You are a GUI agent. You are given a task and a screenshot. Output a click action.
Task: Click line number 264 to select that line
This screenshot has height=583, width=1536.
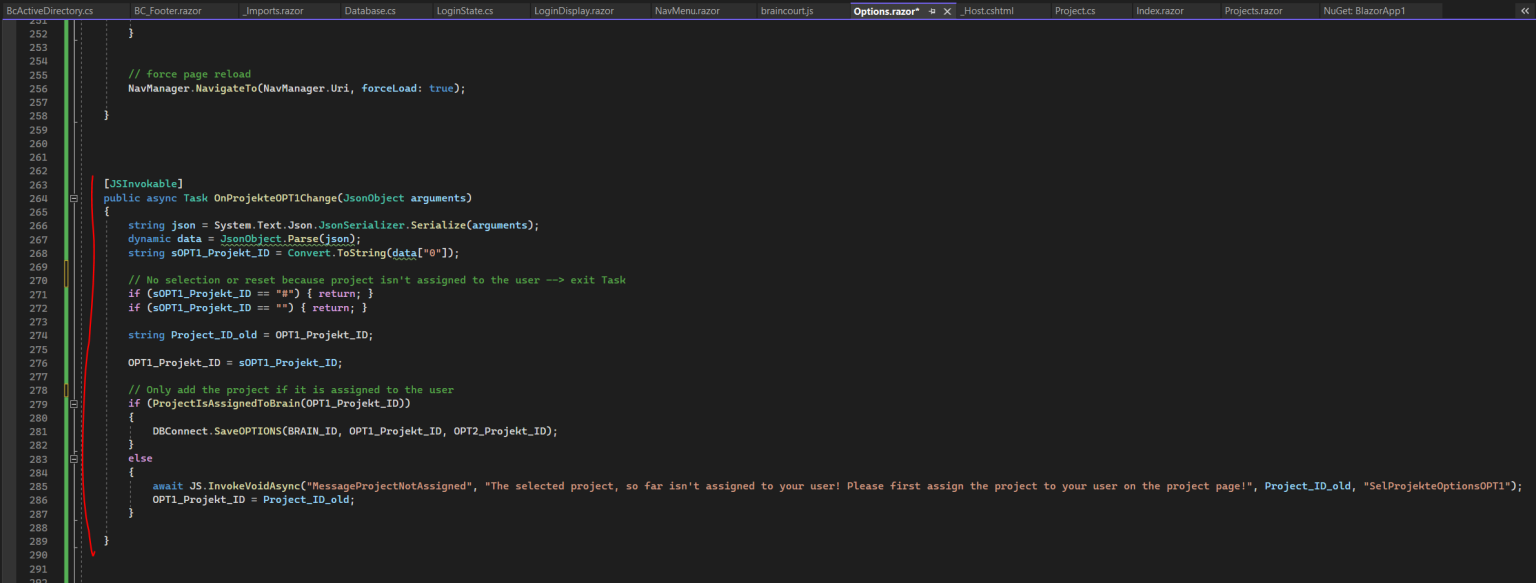38,198
